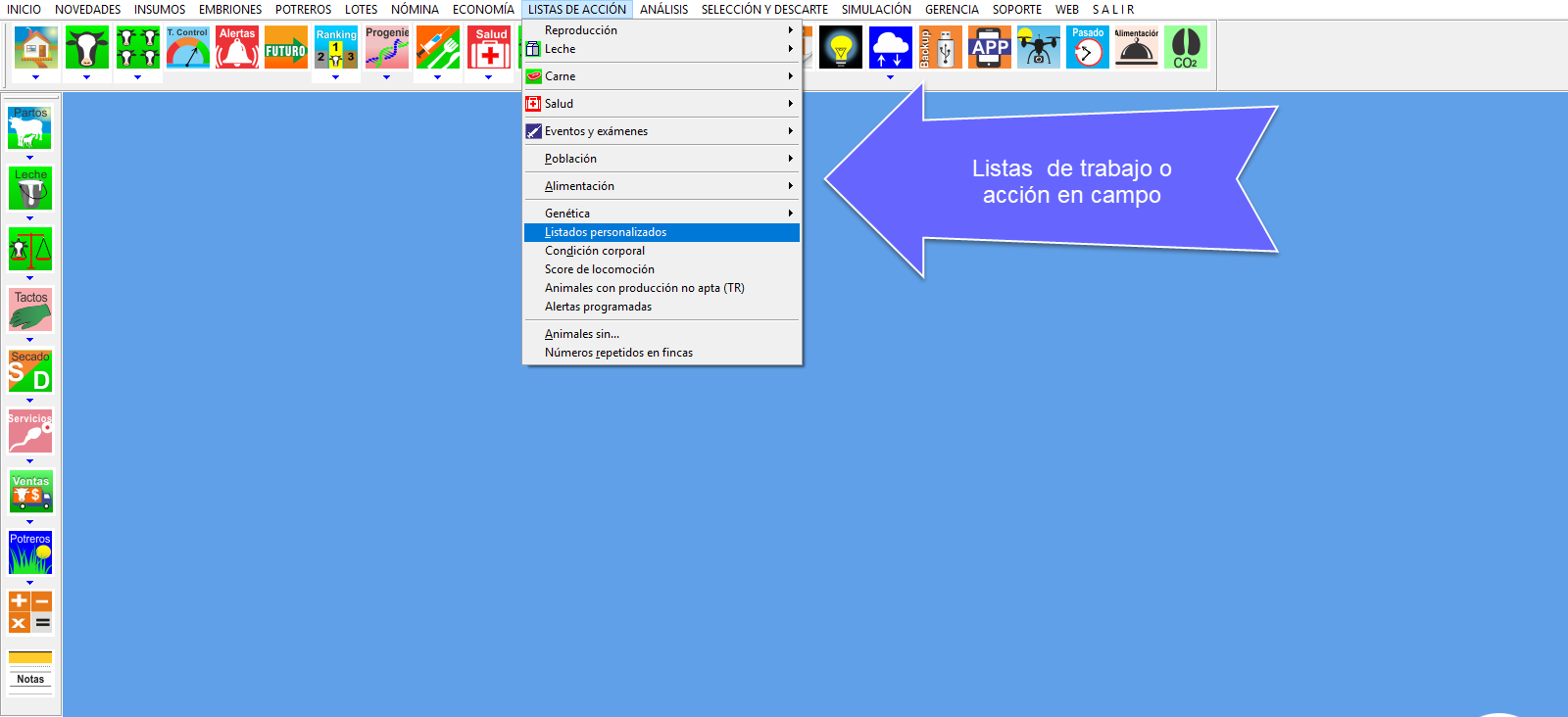Open the ANÁLISIS menu
The height and width of the screenshot is (717, 1568).
point(663,10)
